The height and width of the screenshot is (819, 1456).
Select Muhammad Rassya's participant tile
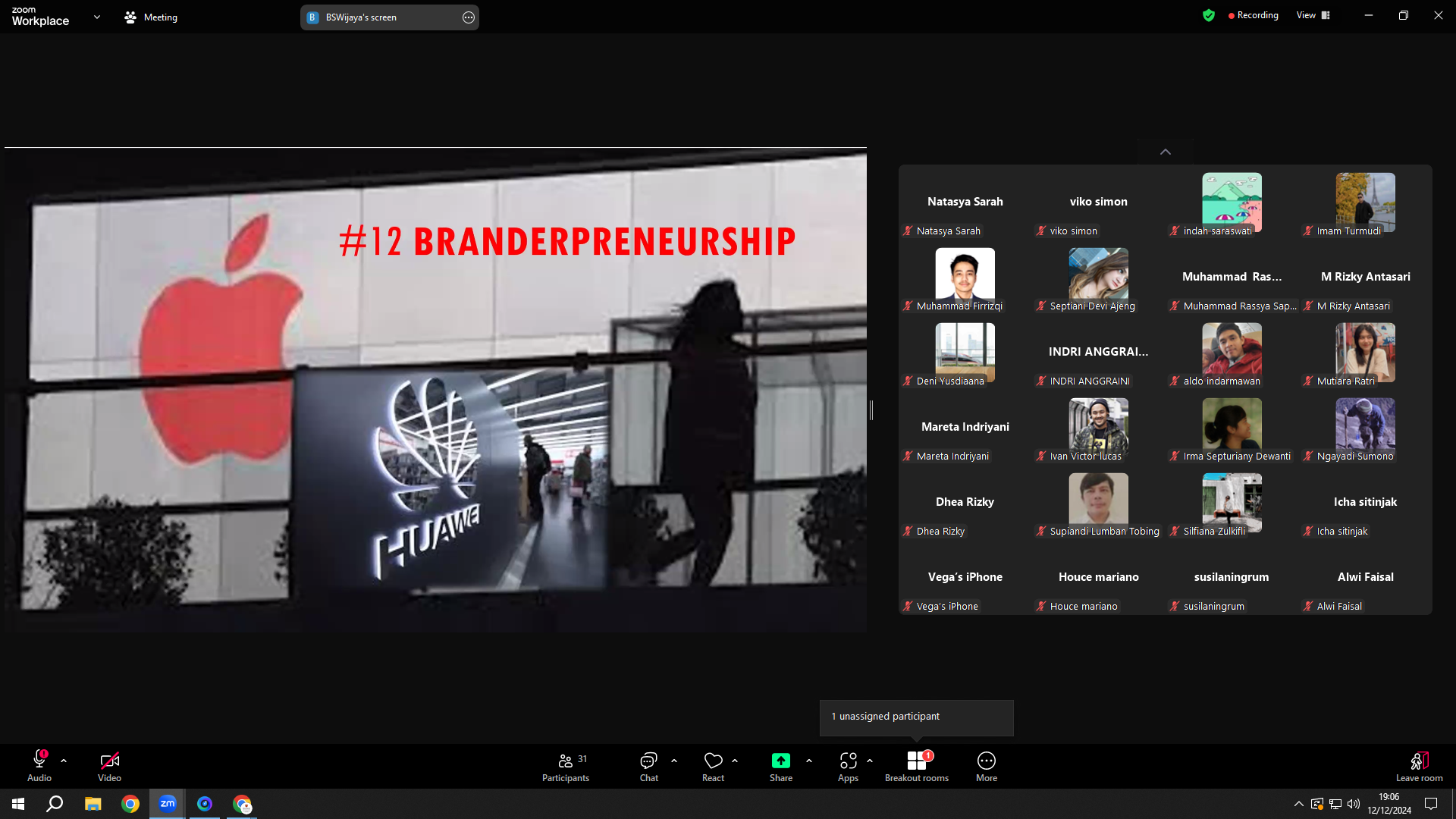tap(1232, 277)
